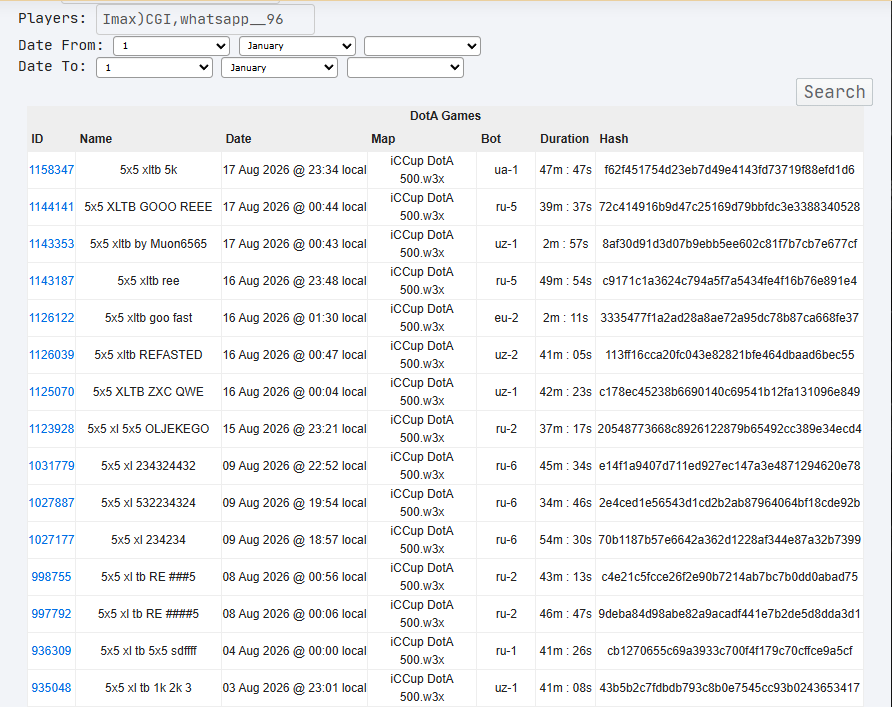Open the Date To month dropdown
This screenshot has height=707, width=892.
click(x=279, y=68)
